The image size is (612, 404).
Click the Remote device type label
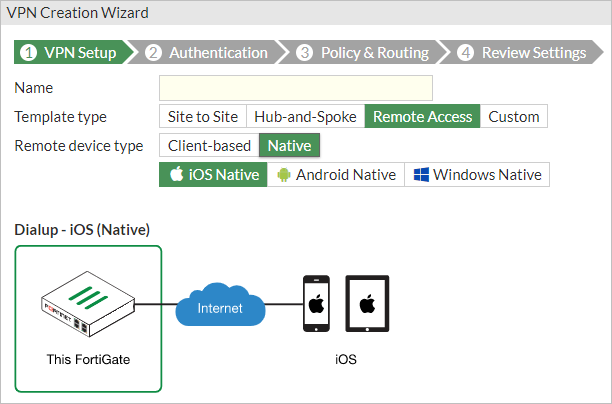click(79, 146)
